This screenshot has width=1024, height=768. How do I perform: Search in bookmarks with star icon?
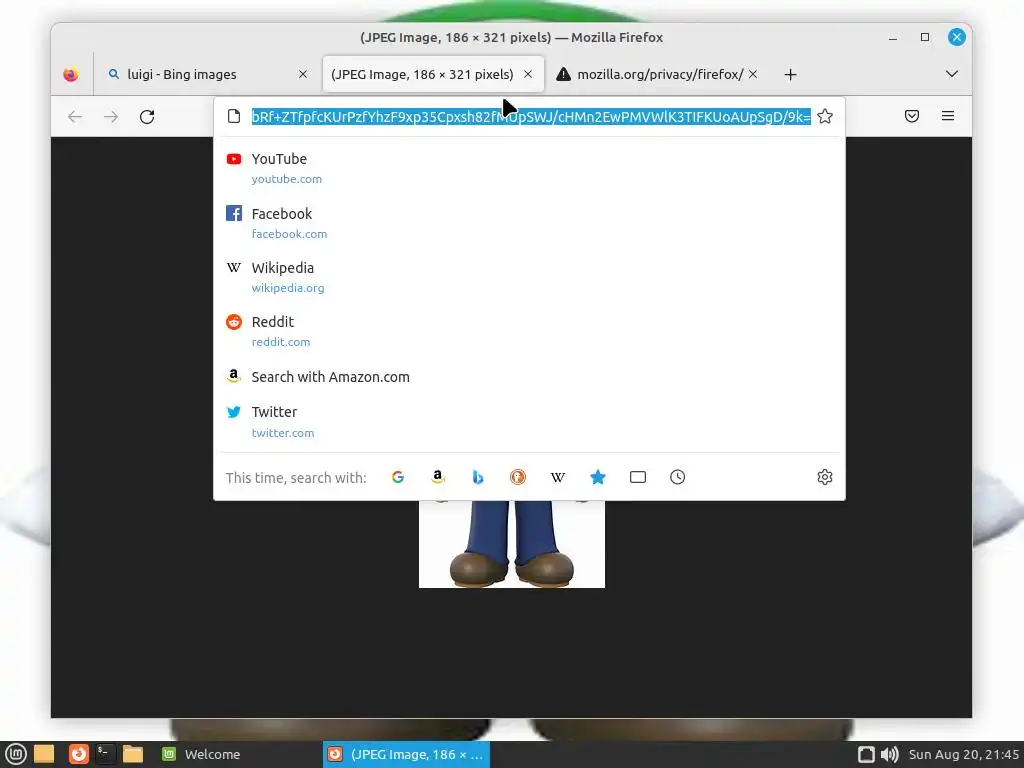598,477
